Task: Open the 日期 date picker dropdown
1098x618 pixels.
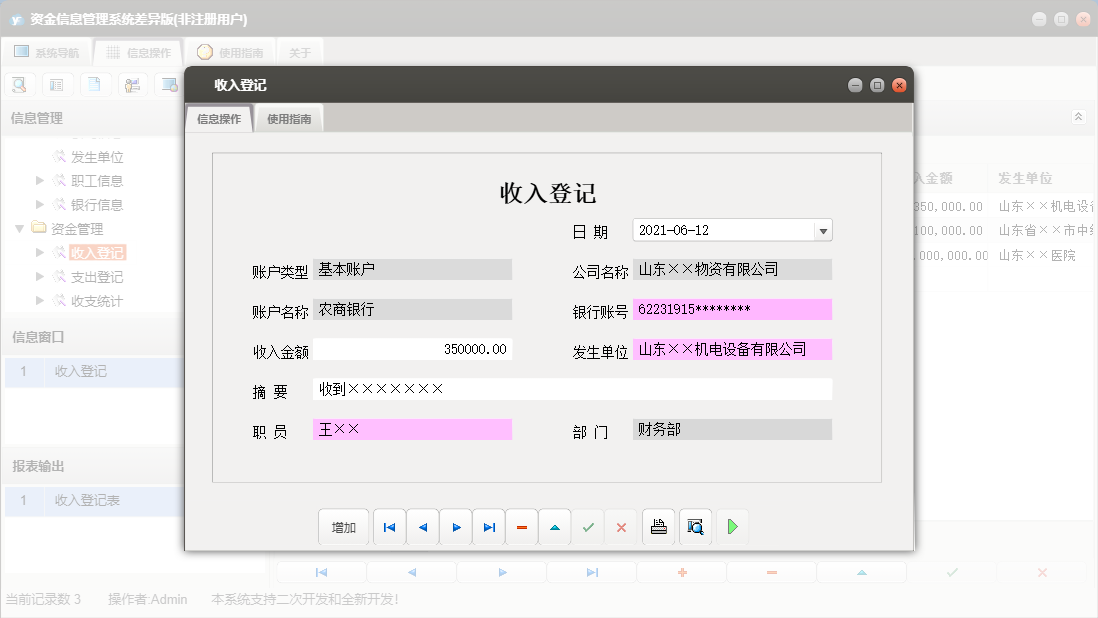Action: [x=822, y=230]
